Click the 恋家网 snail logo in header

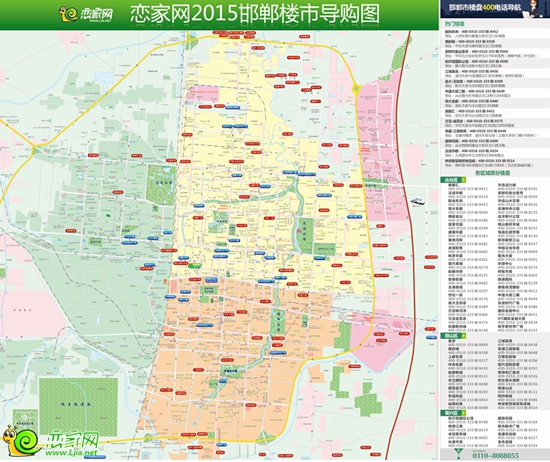pyautogui.click(x=86, y=14)
